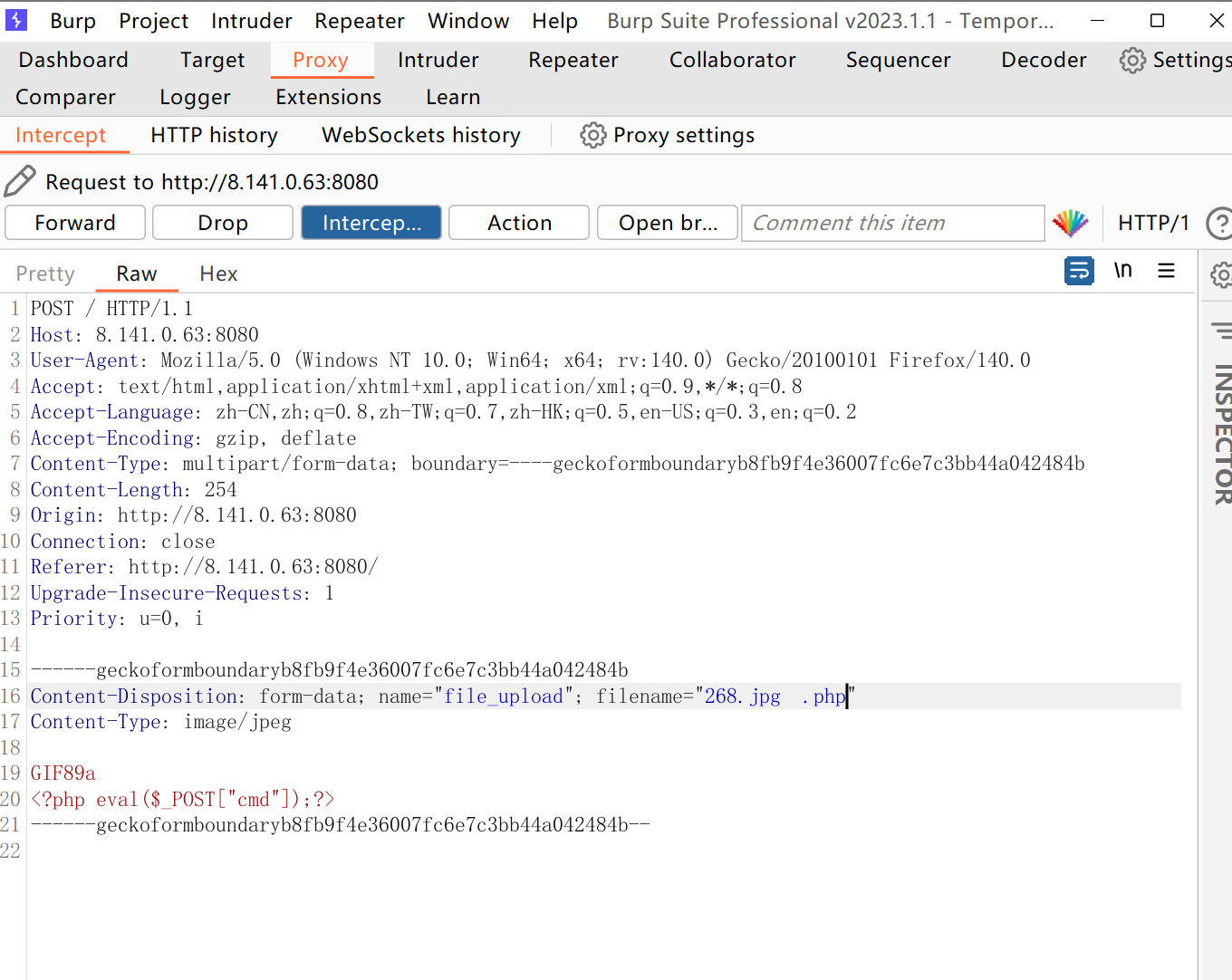Open the HTTP history sub-tab

point(214,135)
